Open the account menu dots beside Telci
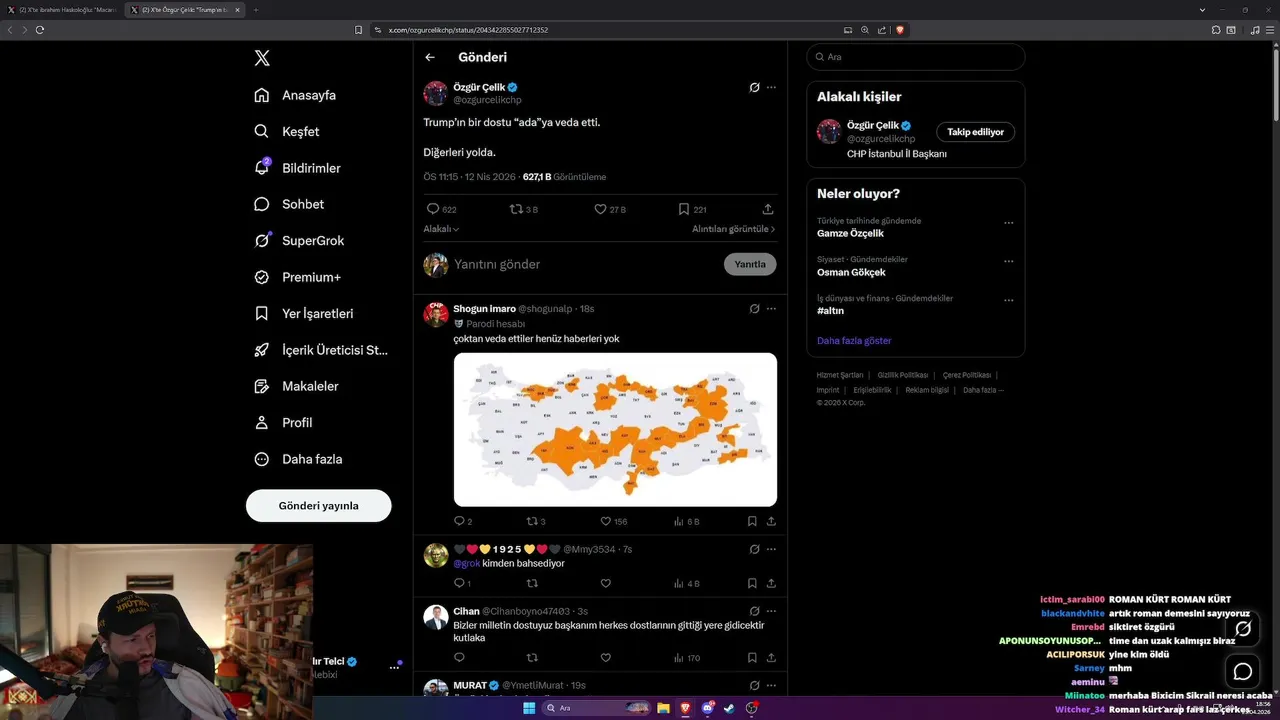Image resolution: width=1280 pixels, height=720 pixels. pos(394,667)
